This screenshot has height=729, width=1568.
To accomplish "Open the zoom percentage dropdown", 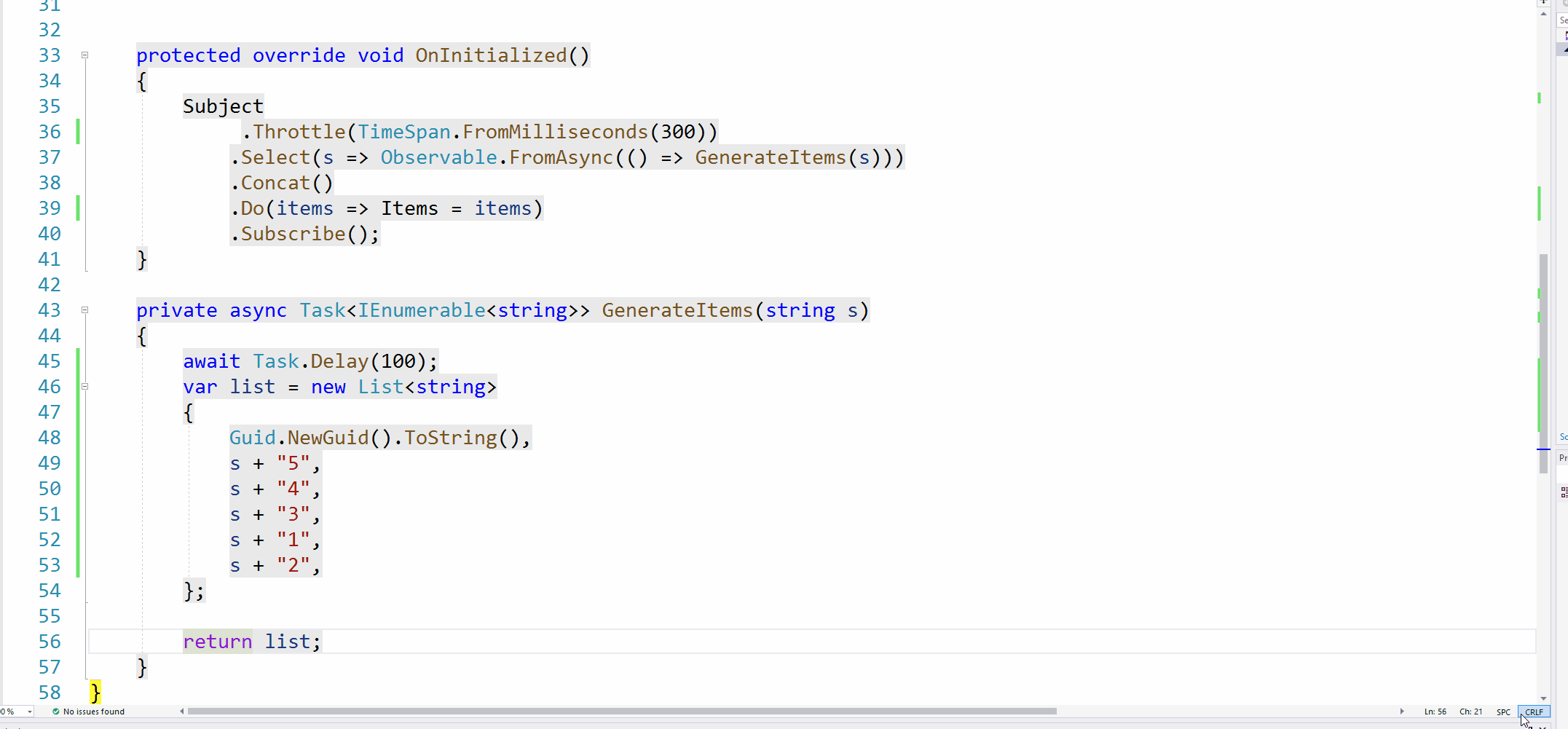I will pos(31,712).
